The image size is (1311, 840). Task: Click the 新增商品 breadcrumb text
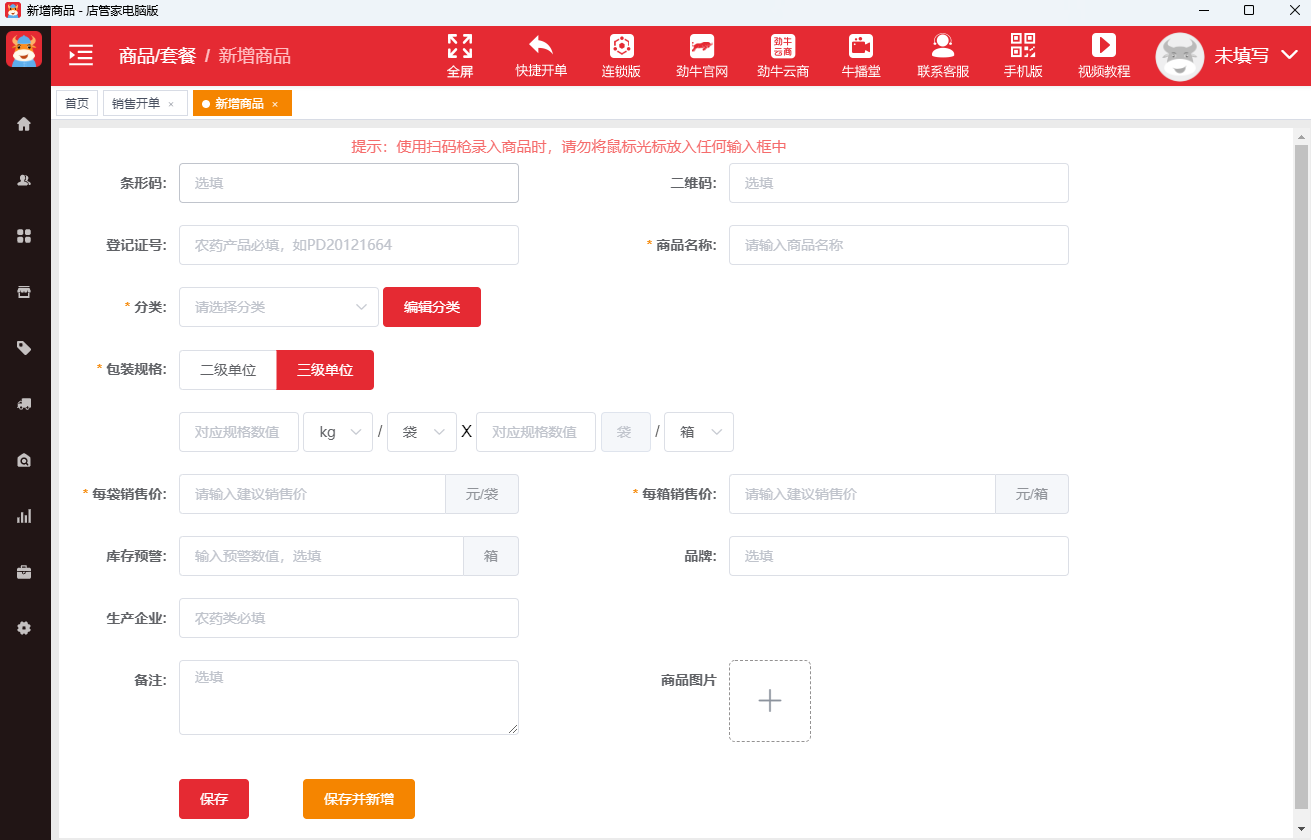click(255, 56)
